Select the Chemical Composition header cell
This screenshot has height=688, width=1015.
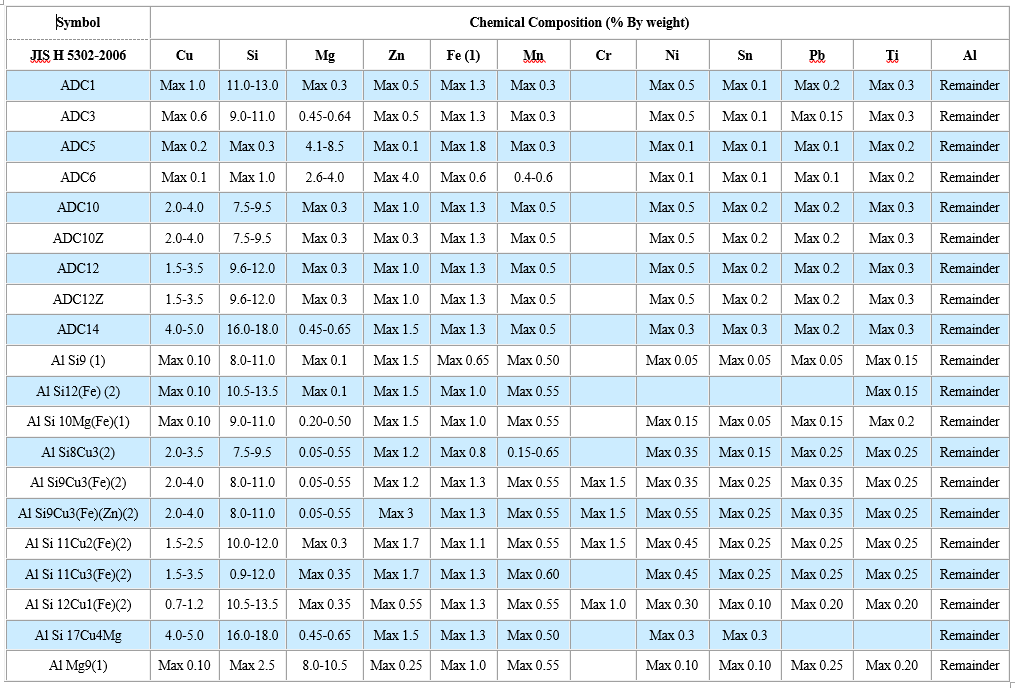click(579, 22)
